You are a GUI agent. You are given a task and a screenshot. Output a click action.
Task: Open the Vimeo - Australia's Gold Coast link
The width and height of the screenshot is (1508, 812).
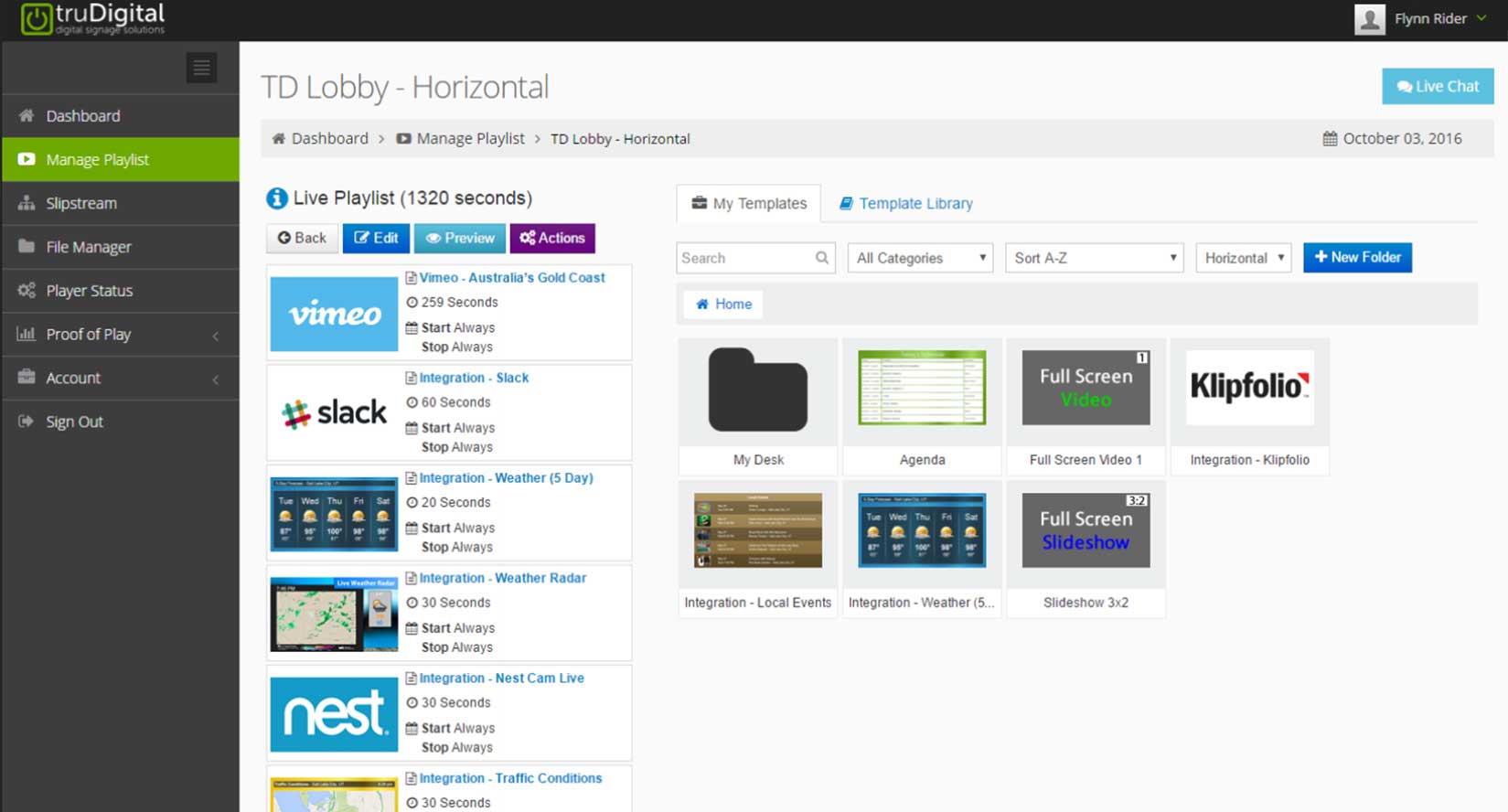(512, 278)
